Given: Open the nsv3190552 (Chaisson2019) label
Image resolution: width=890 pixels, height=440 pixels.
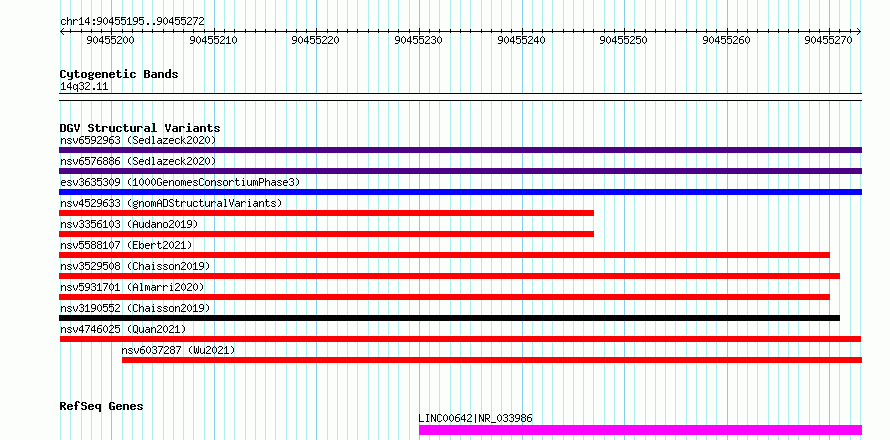Looking at the screenshot, I should pyautogui.click(x=135, y=308).
